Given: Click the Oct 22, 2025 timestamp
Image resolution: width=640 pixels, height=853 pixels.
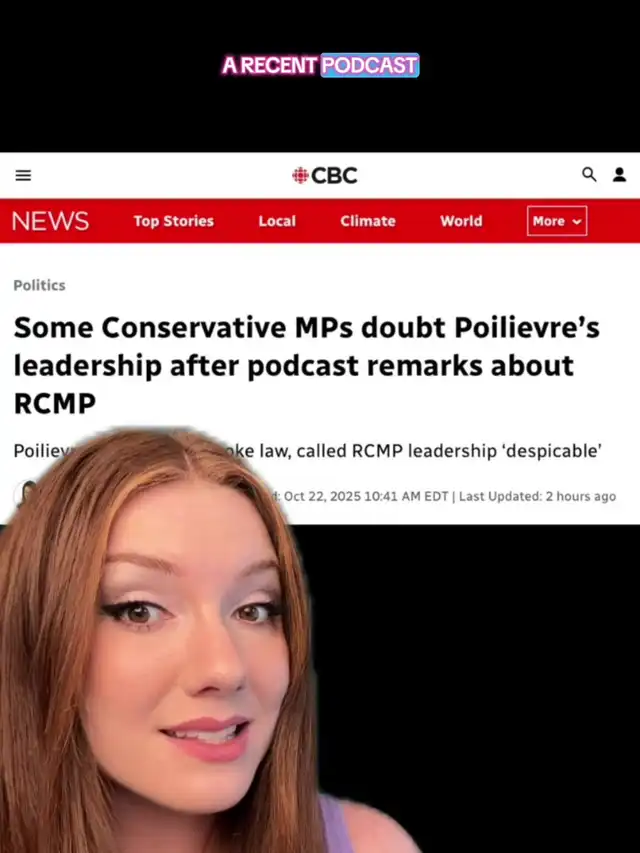Looking at the screenshot, I should [366, 496].
